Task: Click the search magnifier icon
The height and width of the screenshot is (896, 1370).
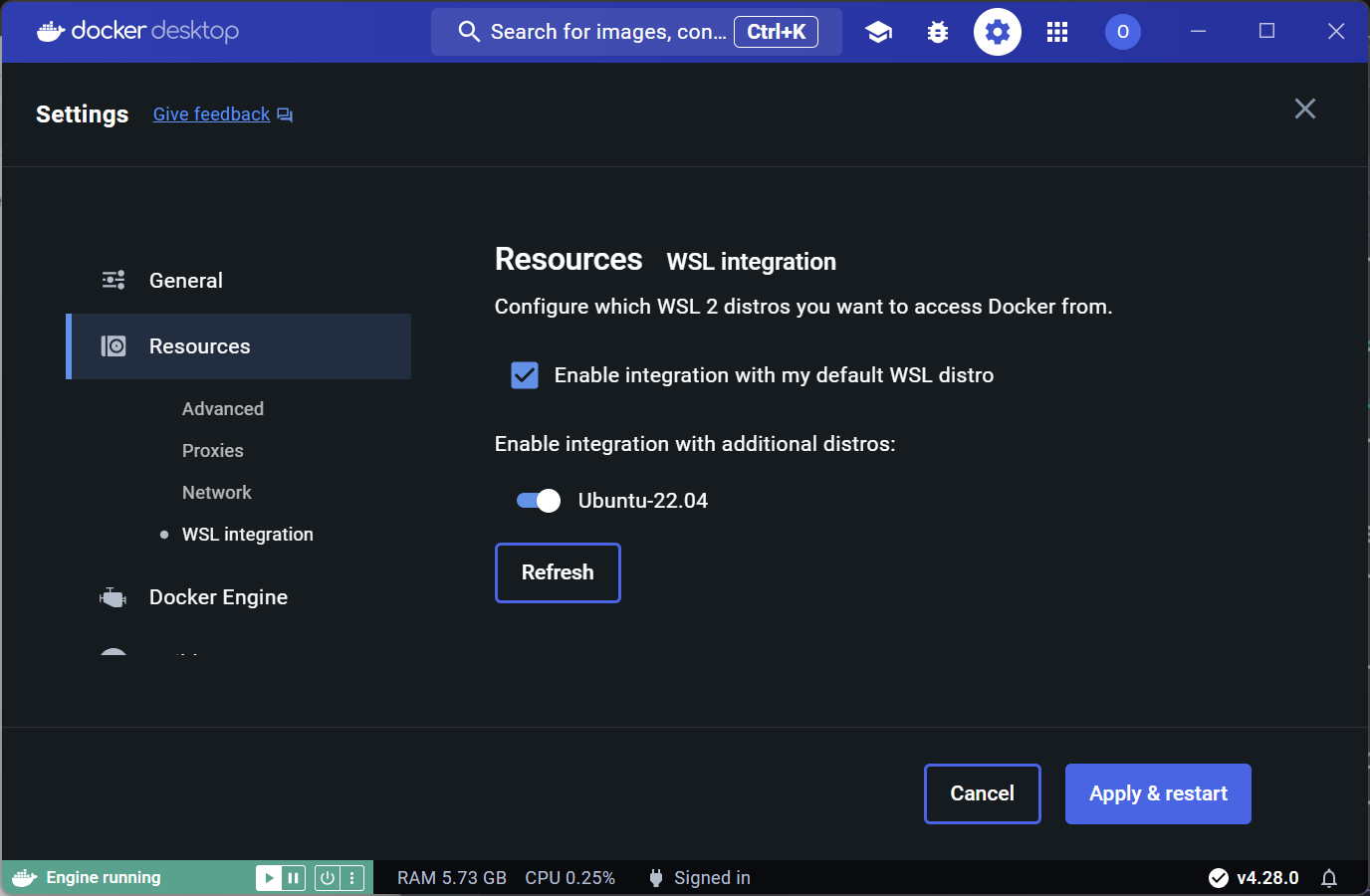Action: pos(469,32)
